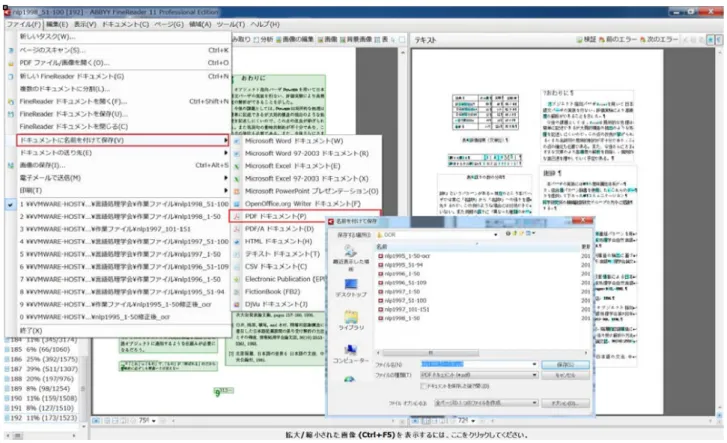Click the 背景画像 area tool in the toolbar

343,40
